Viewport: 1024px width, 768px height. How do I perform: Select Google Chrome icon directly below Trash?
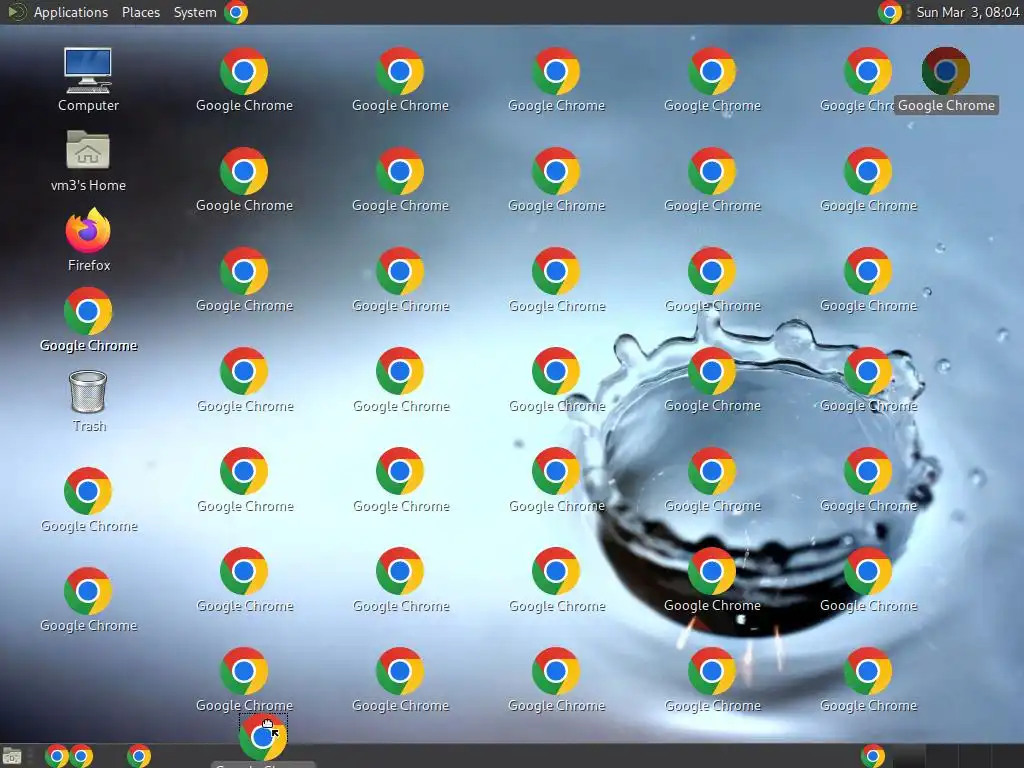(88, 500)
